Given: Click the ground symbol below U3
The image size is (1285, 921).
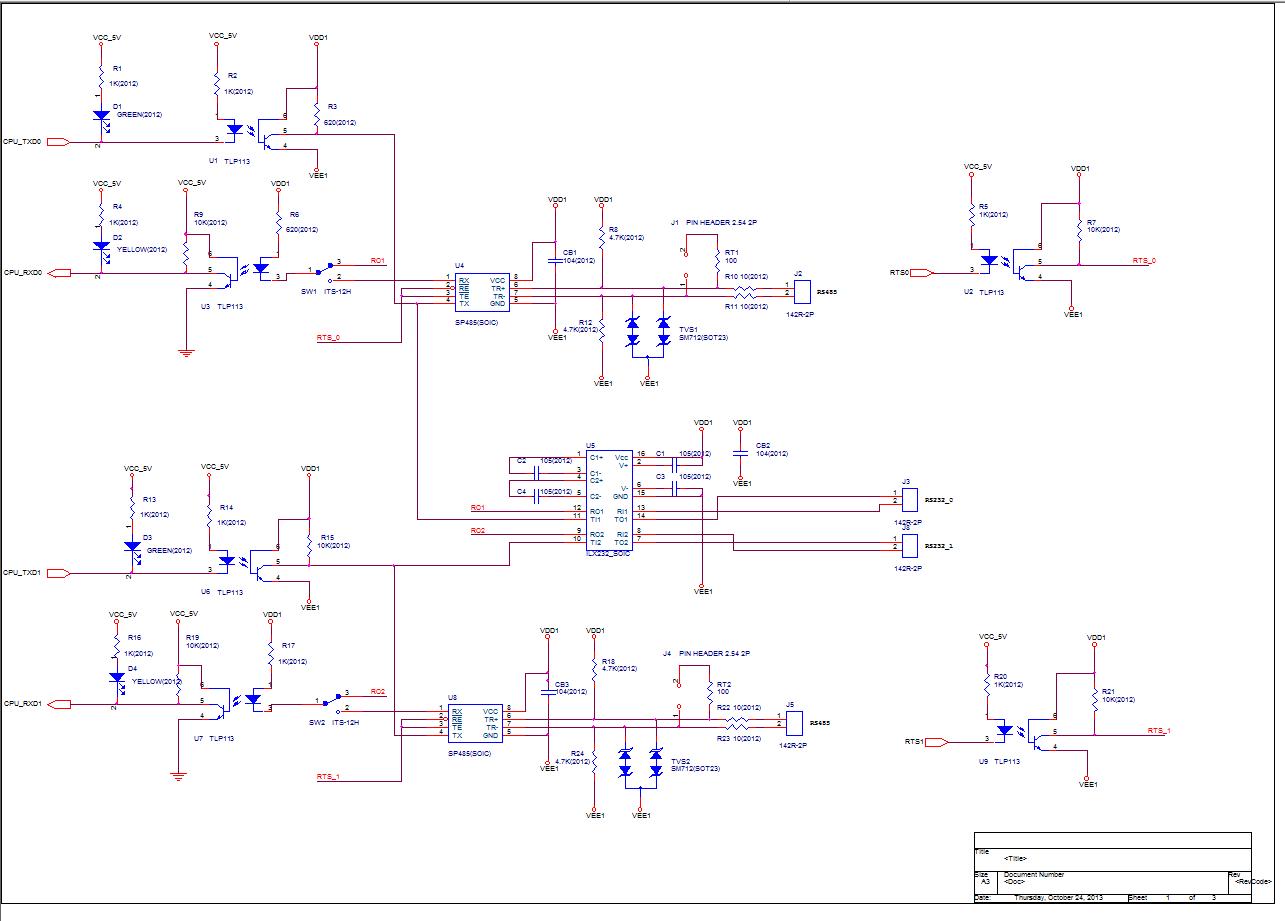Looking at the screenshot, I should coord(185,351).
